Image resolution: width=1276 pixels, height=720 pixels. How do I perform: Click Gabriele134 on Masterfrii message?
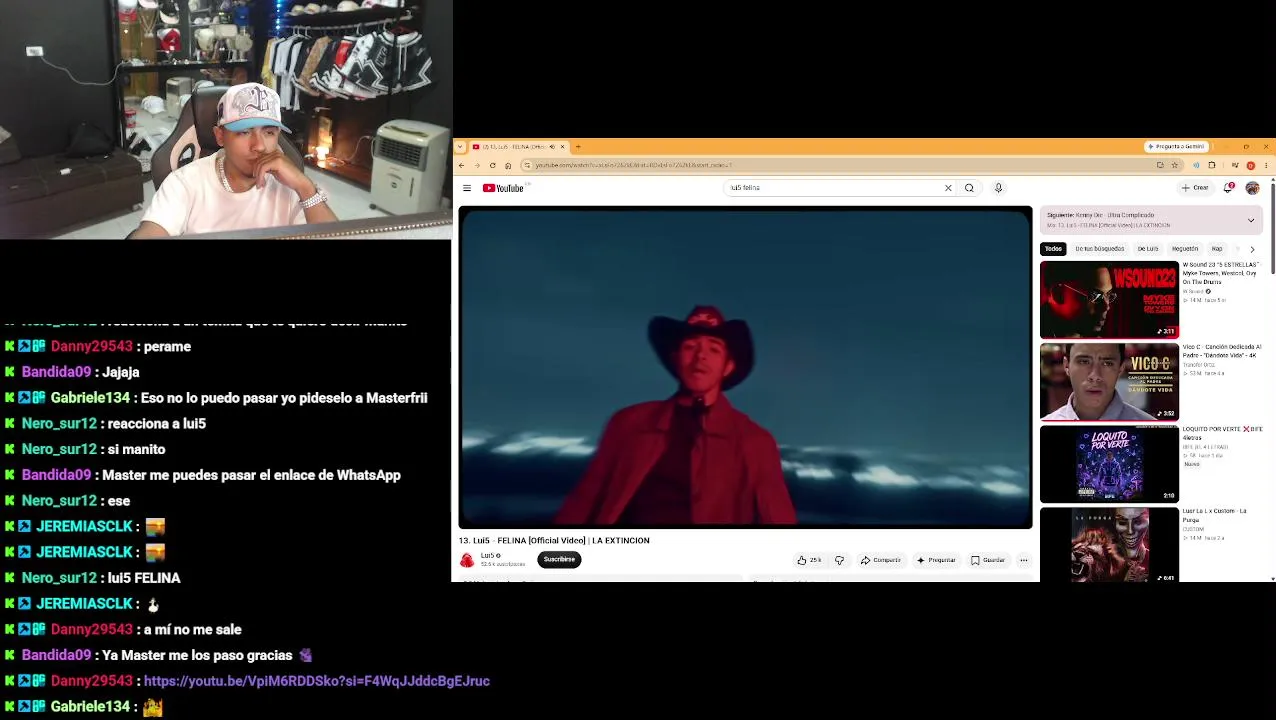(90, 398)
